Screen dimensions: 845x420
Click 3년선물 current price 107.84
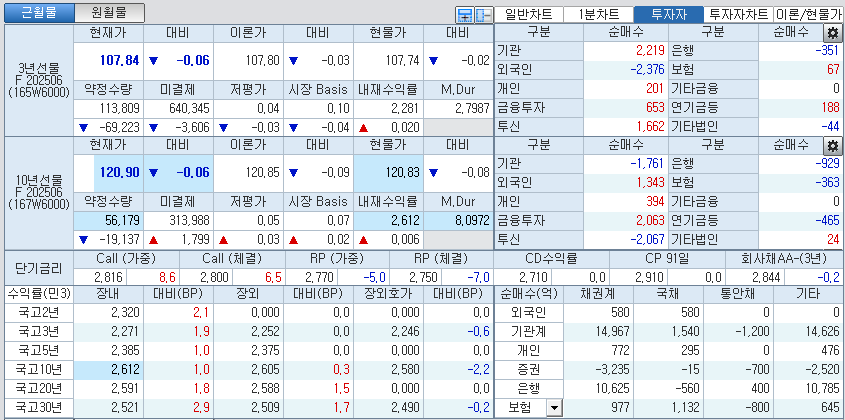click(x=119, y=60)
